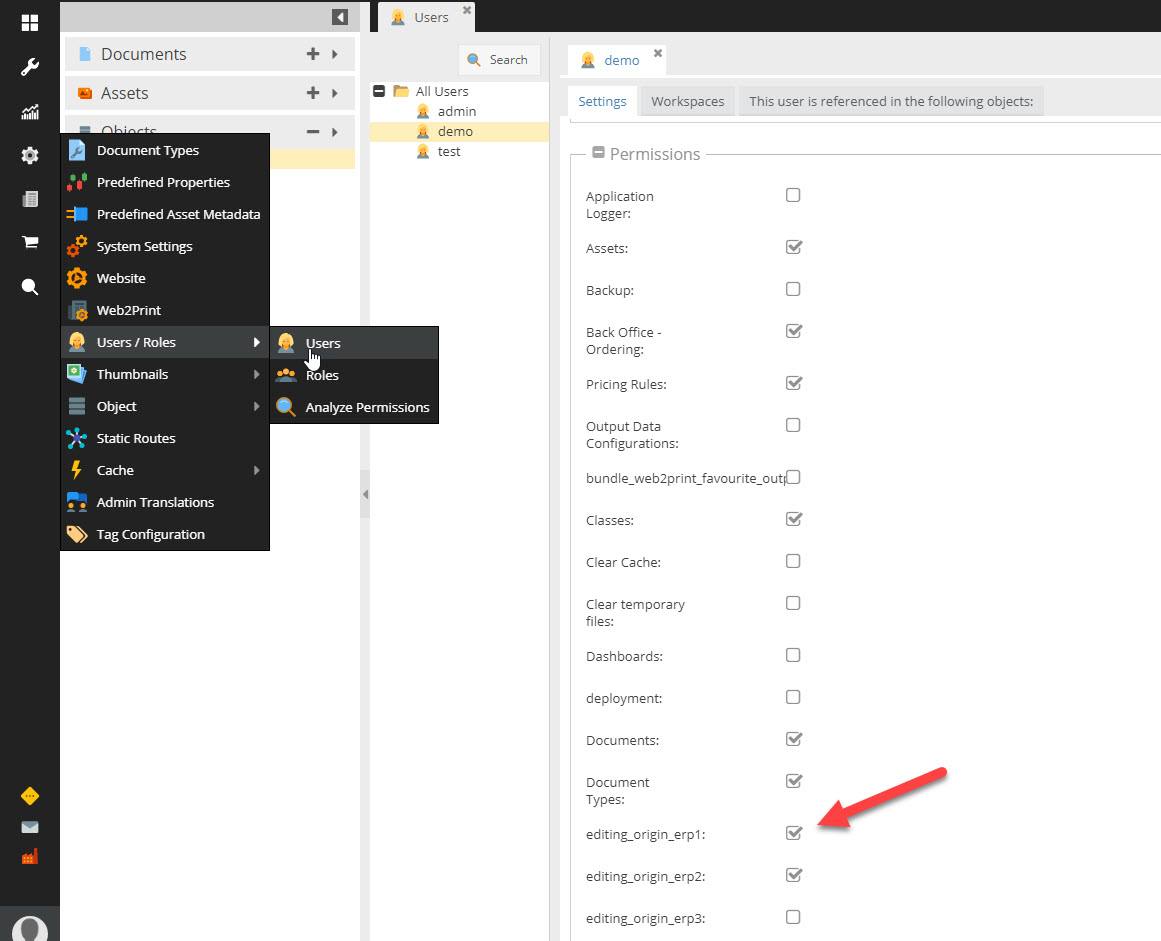
Task: Select the admin user in tree
Action: (456, 111)
